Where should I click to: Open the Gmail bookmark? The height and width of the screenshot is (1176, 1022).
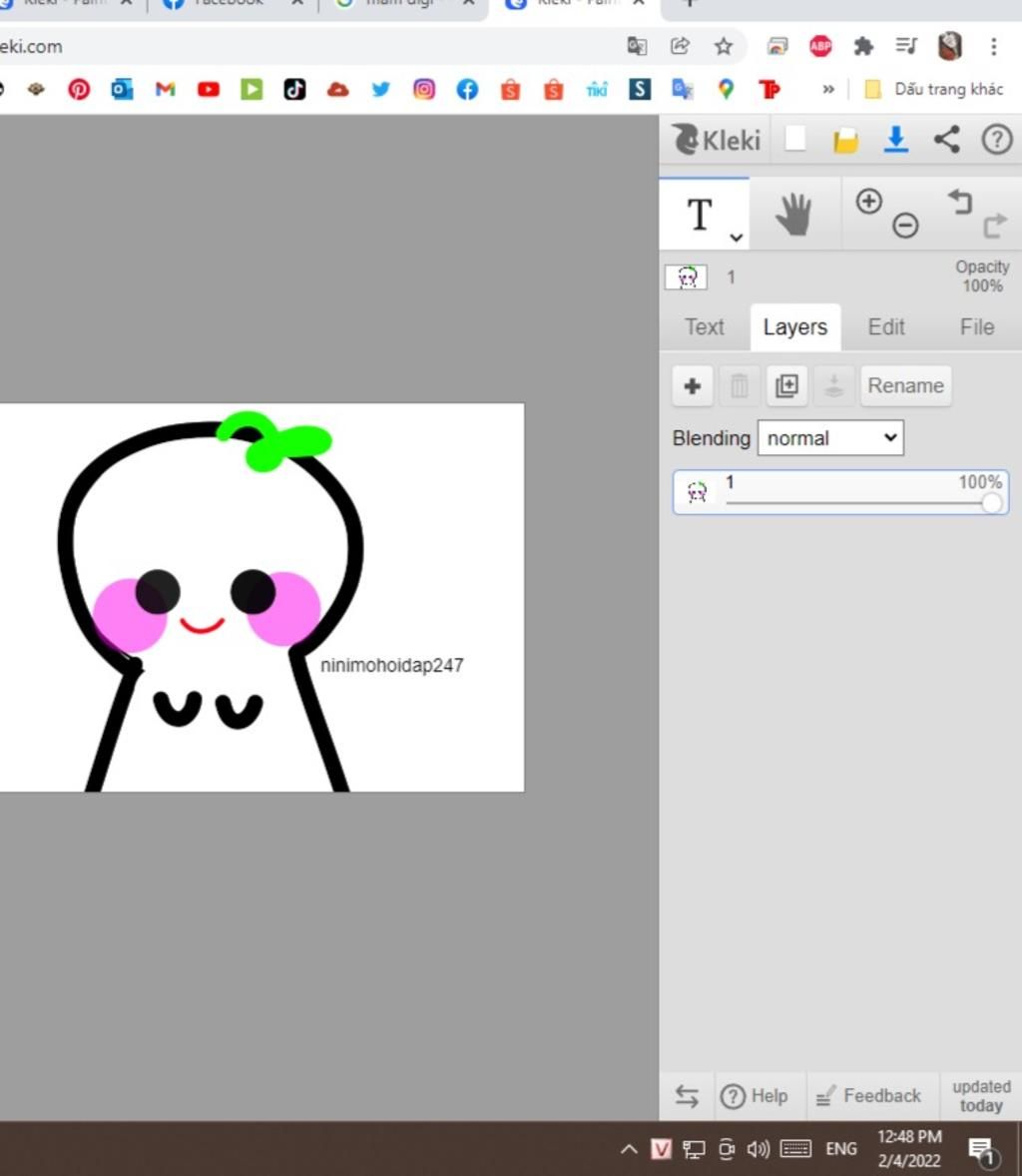click(x=165, y=89)
